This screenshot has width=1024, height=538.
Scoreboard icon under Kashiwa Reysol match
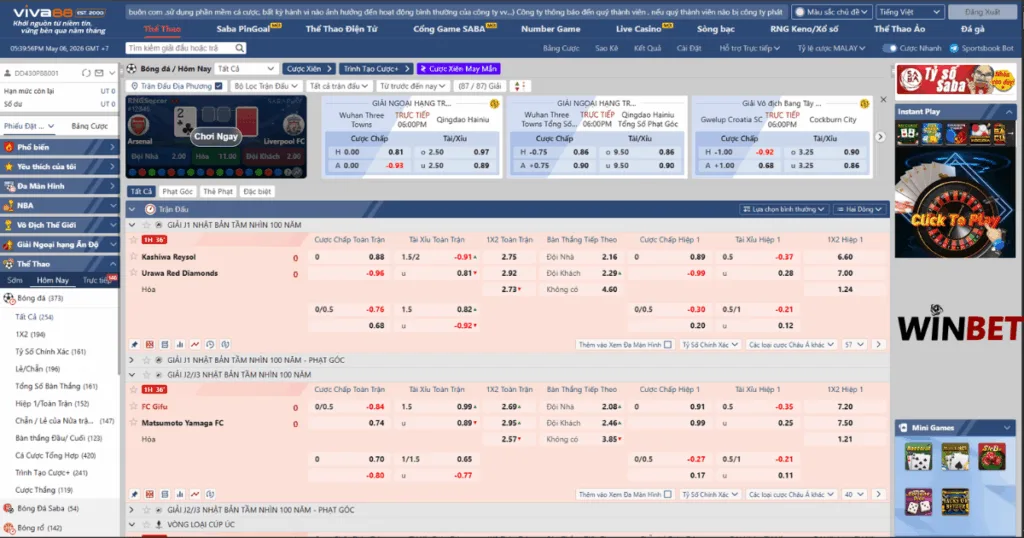[150, 345]
